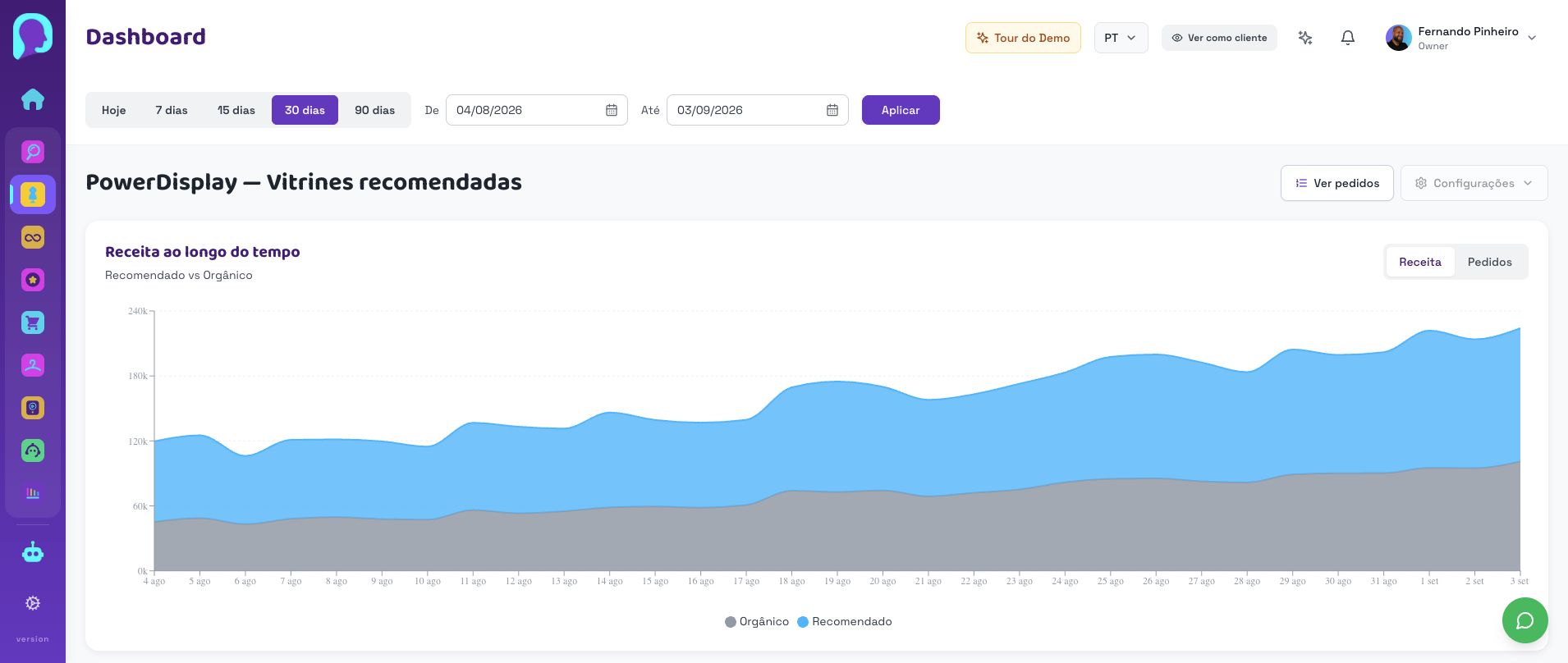Viewport: 1568px width, 663px height.
Task: Toggle Ver como cliente view
Action: tap(1219, 38)
